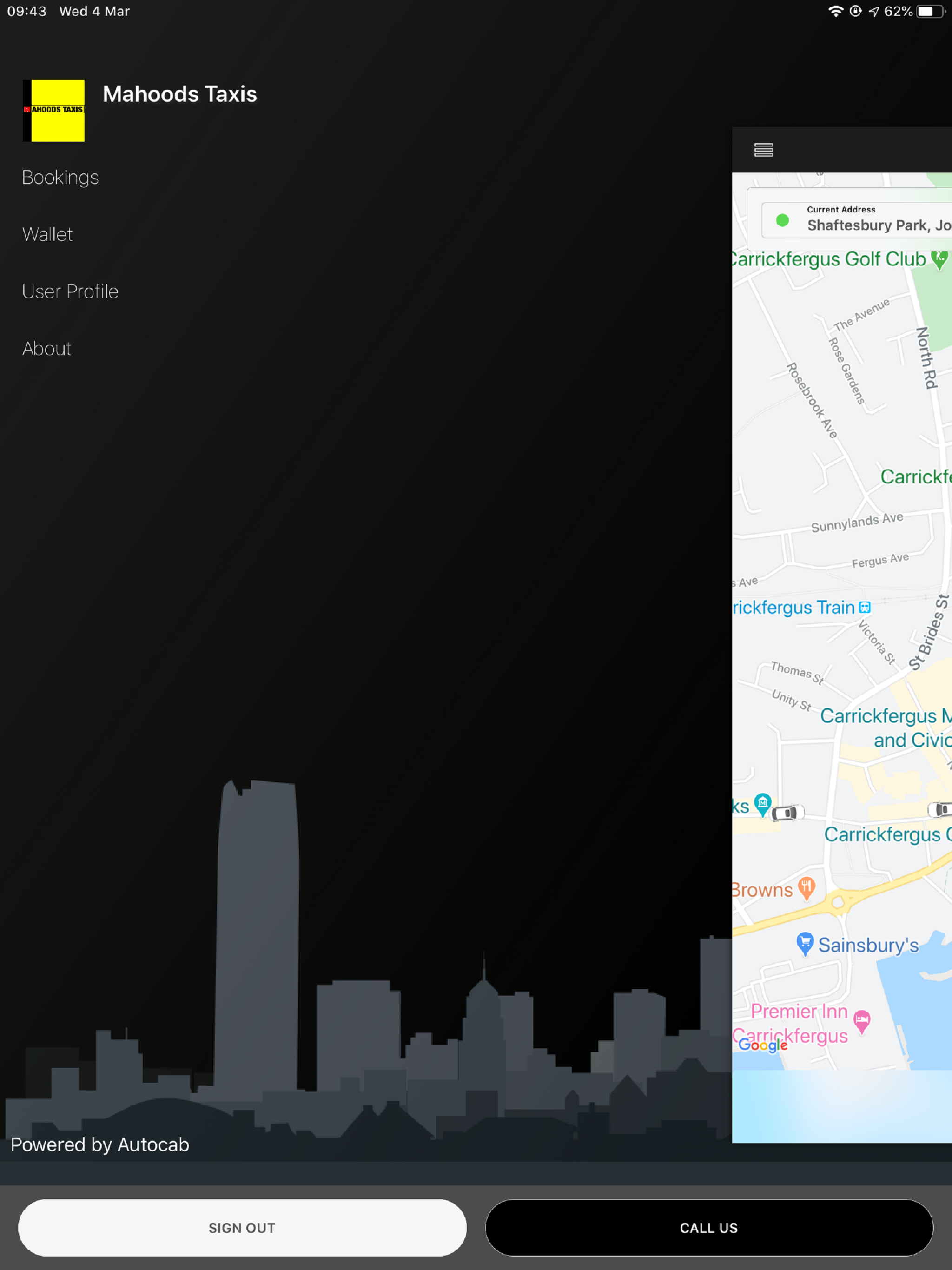Click the Mahoods Taxis yellow logo
This screenshot has height=1270, width=952.
coord(54,111)
